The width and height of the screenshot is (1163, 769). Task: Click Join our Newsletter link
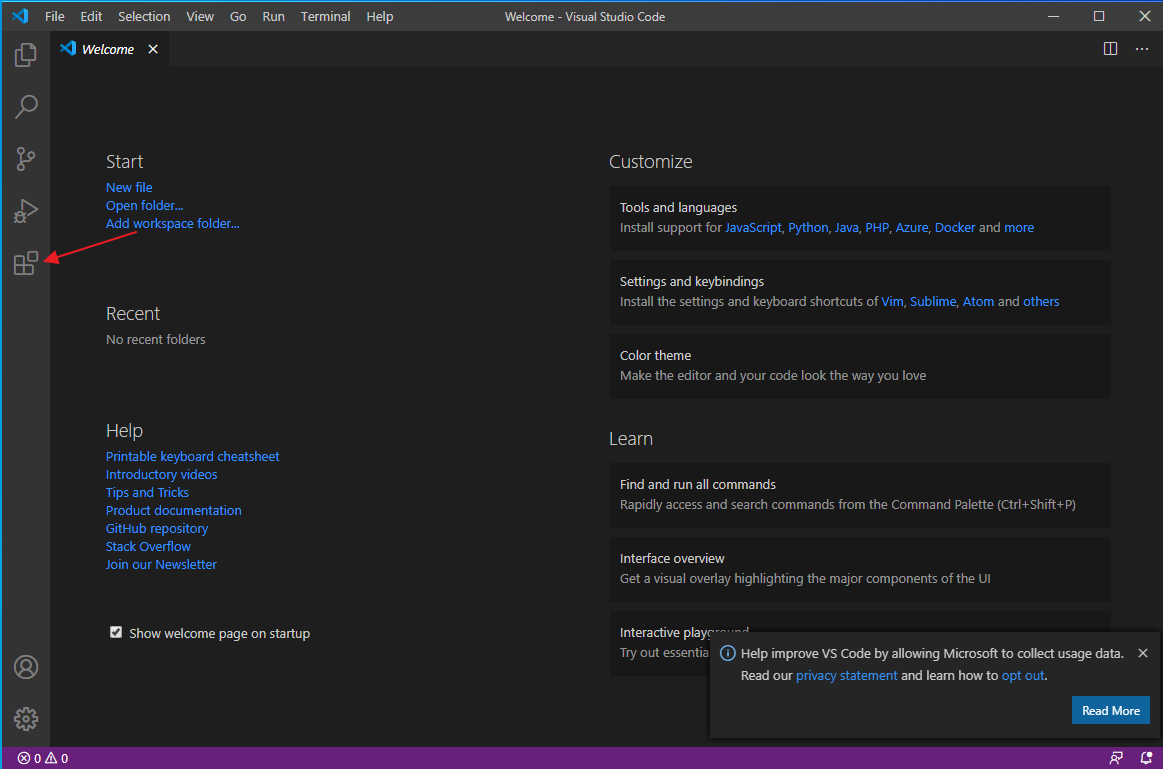161,564
